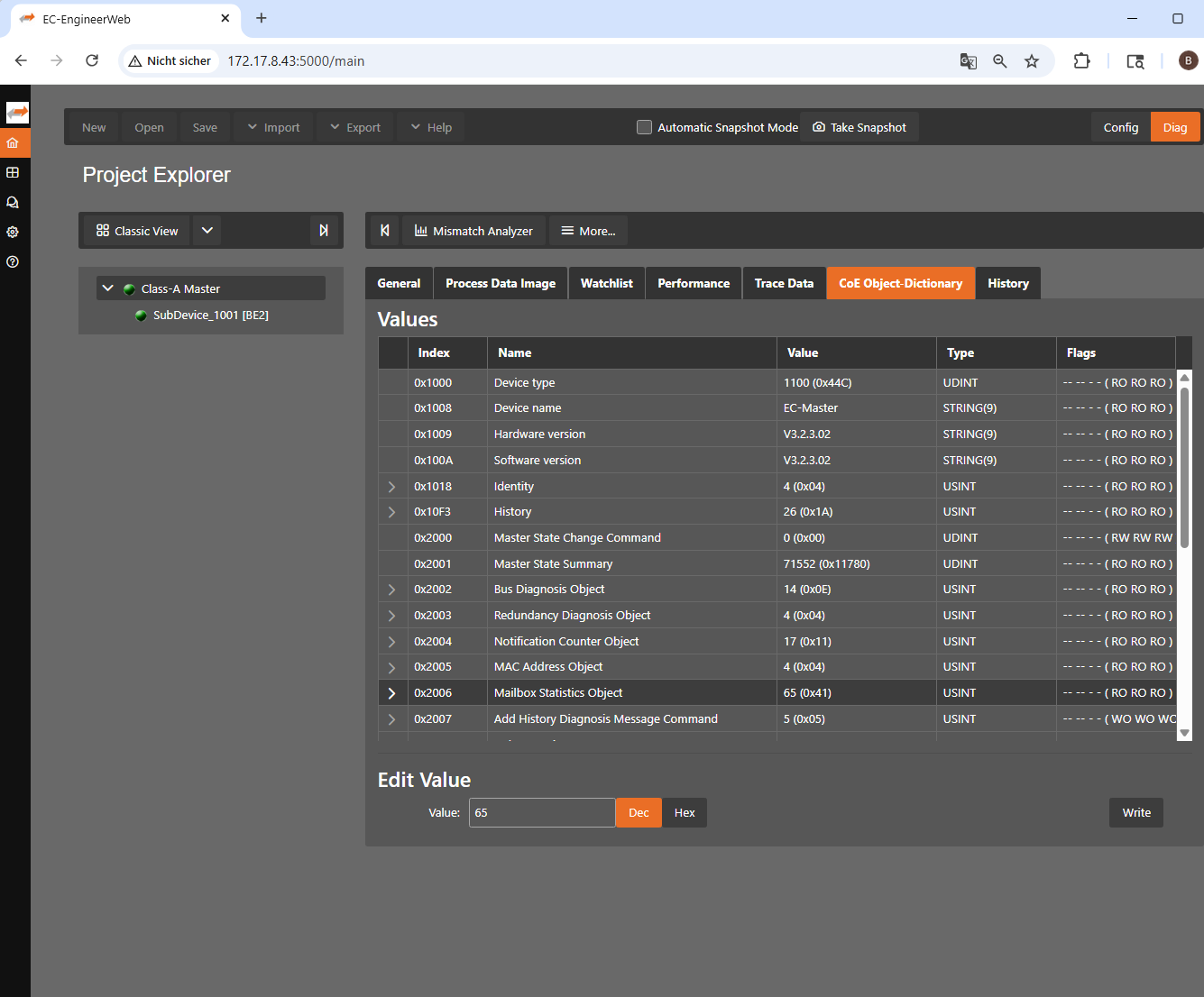Expand the 0x1018 Identity object row

pyautogui.click(x=391, y=486)
